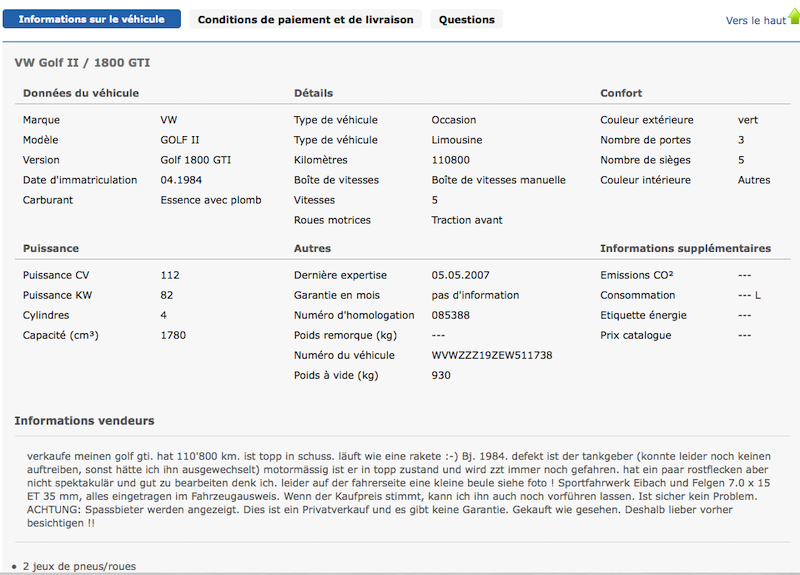Click registration date 04.1984
Screen dimensions: 800x575
point(181,180)
